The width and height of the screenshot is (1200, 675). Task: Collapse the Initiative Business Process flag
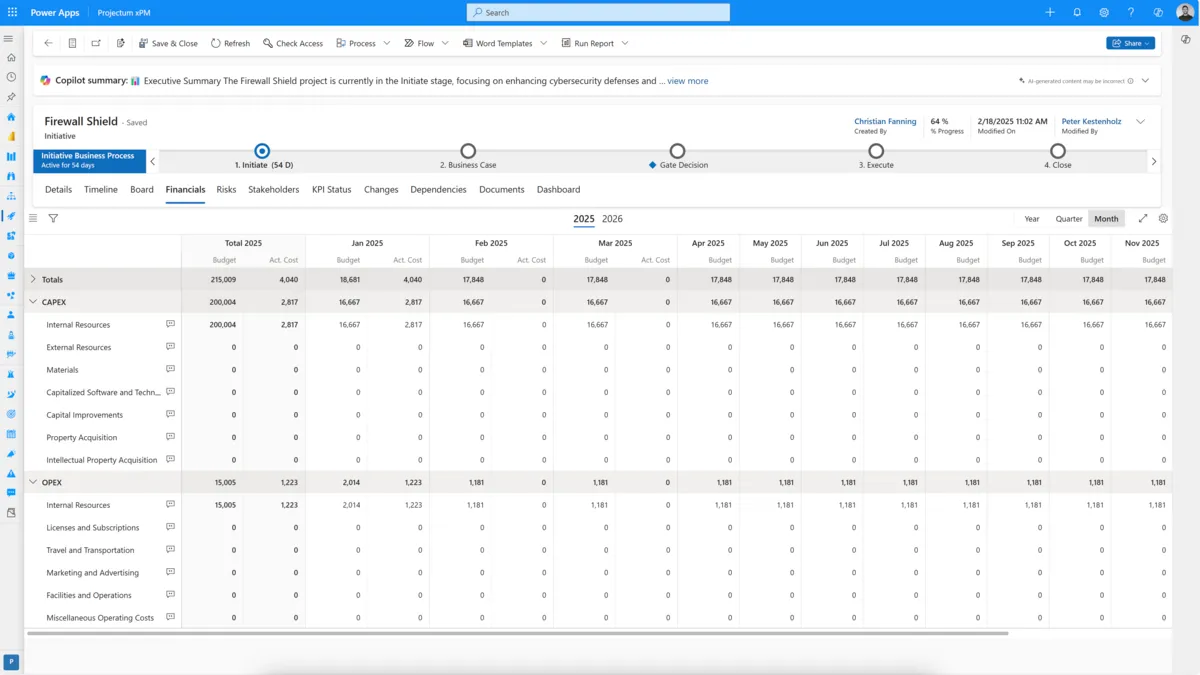point(90,161)
